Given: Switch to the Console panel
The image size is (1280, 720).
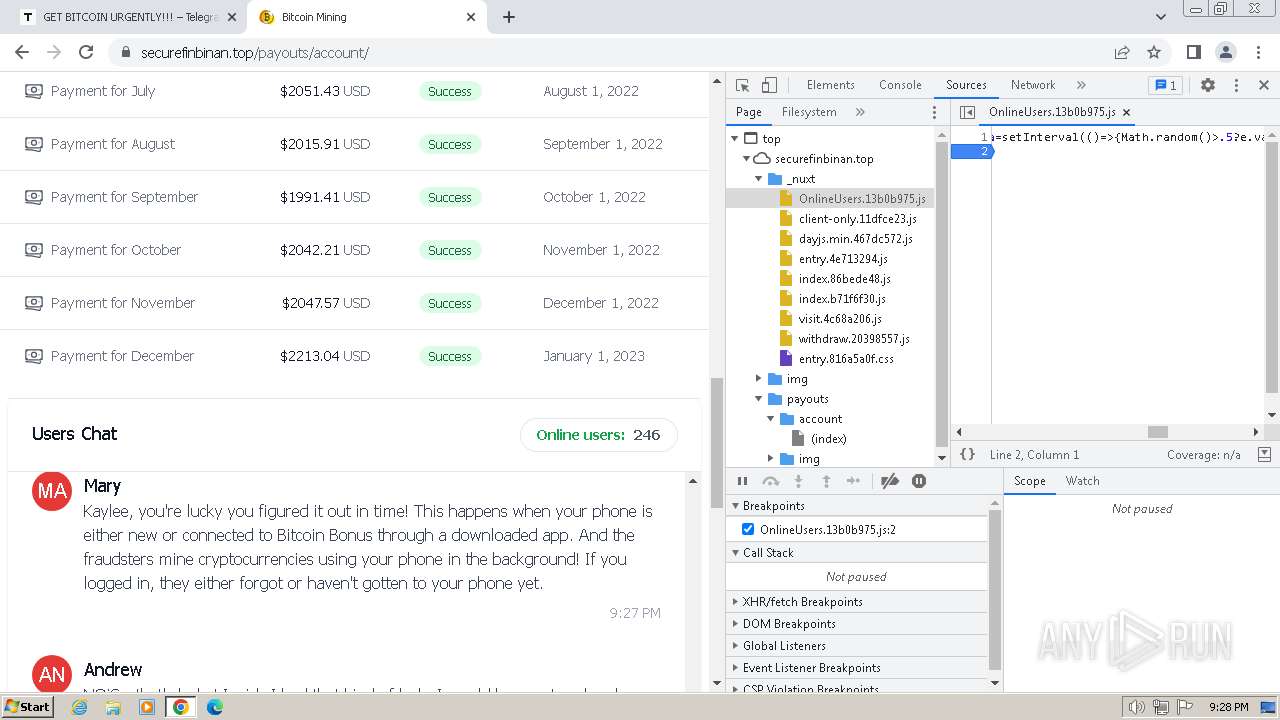Looking at the screenshot, I should pos(900,85).
